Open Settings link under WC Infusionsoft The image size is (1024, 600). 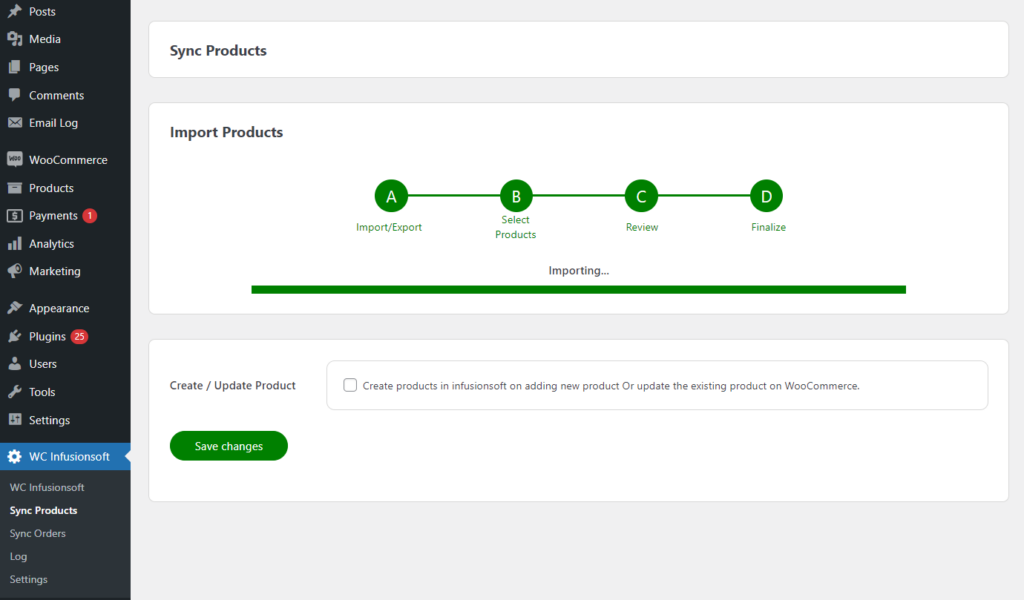pos(28,579)
